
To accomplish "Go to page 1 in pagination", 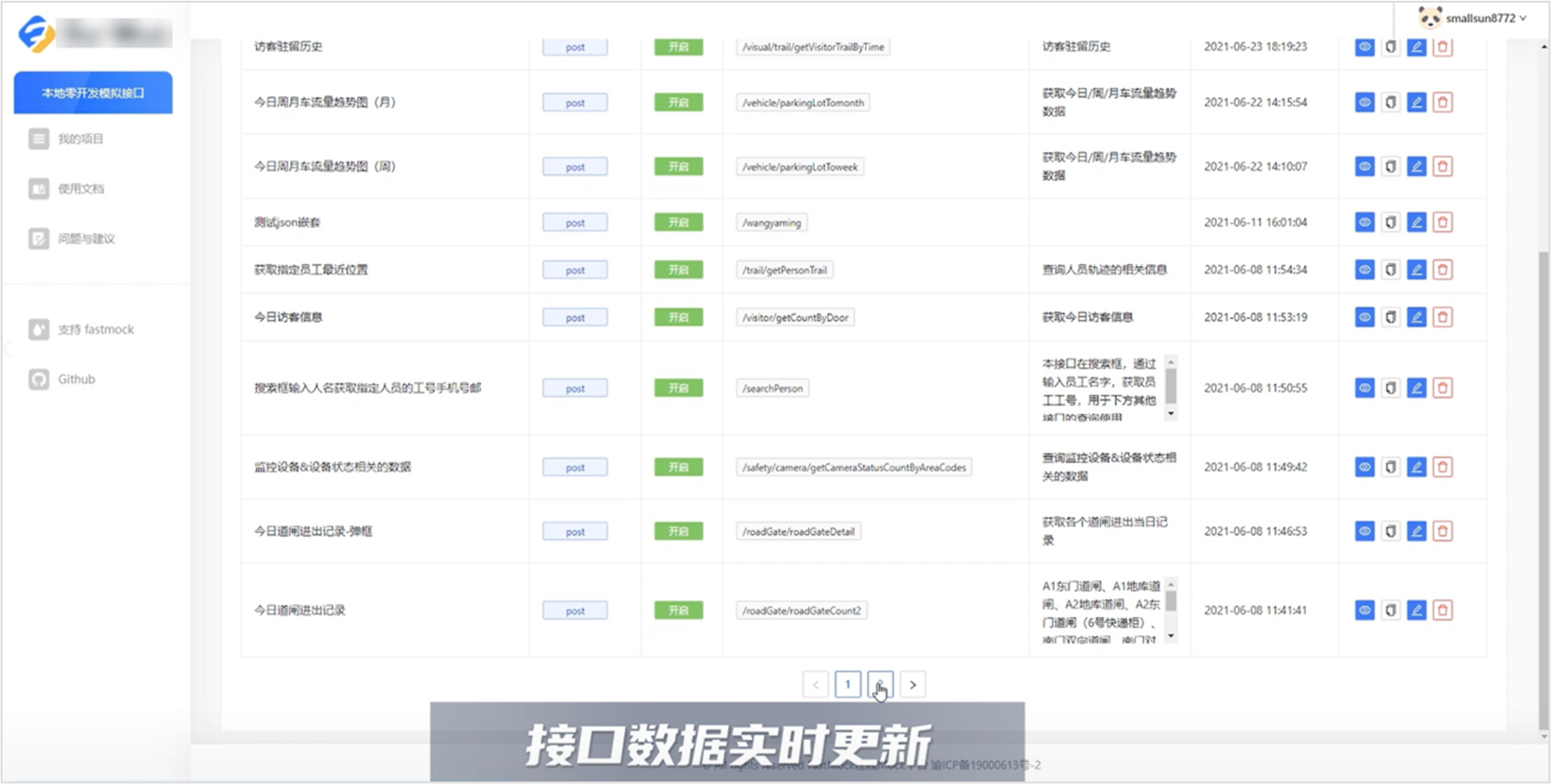I will pyautogui.click(x=847, y=685).
